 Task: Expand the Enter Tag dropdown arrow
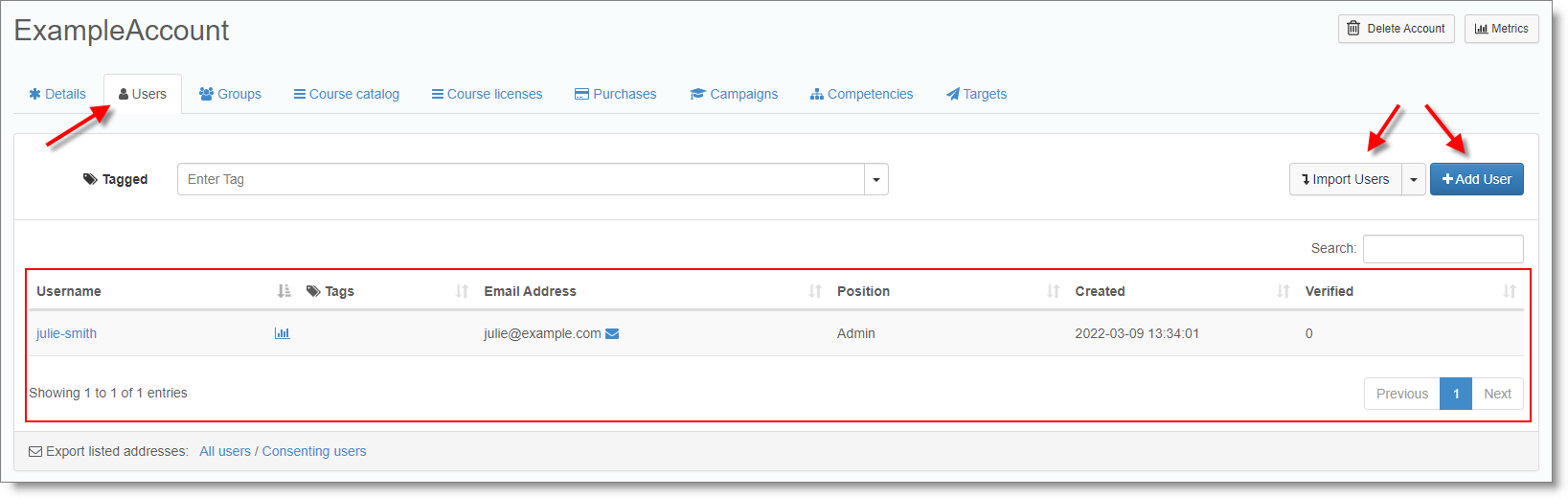(875, 179)
